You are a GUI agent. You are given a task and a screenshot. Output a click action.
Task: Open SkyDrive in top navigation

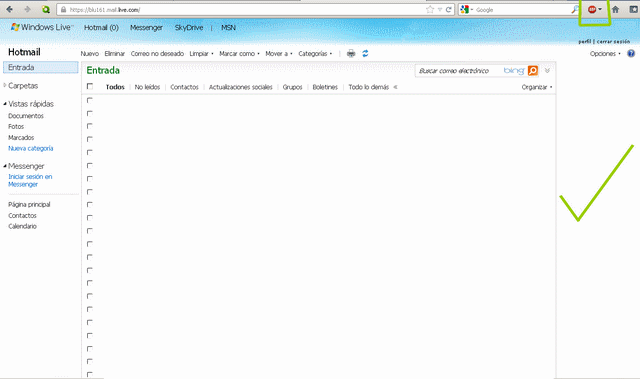point(189,27)
